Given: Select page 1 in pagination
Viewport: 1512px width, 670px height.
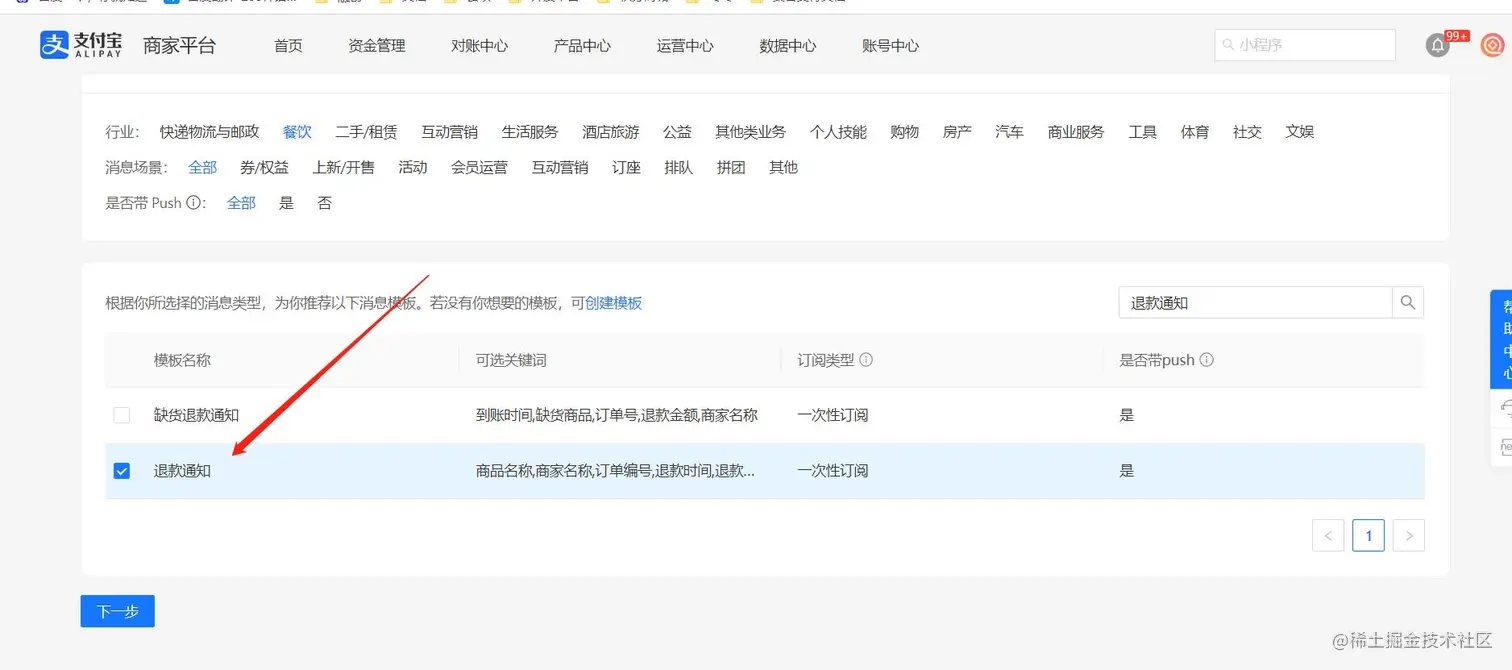Looking at the screenshot, I should tap(1368, 535).
